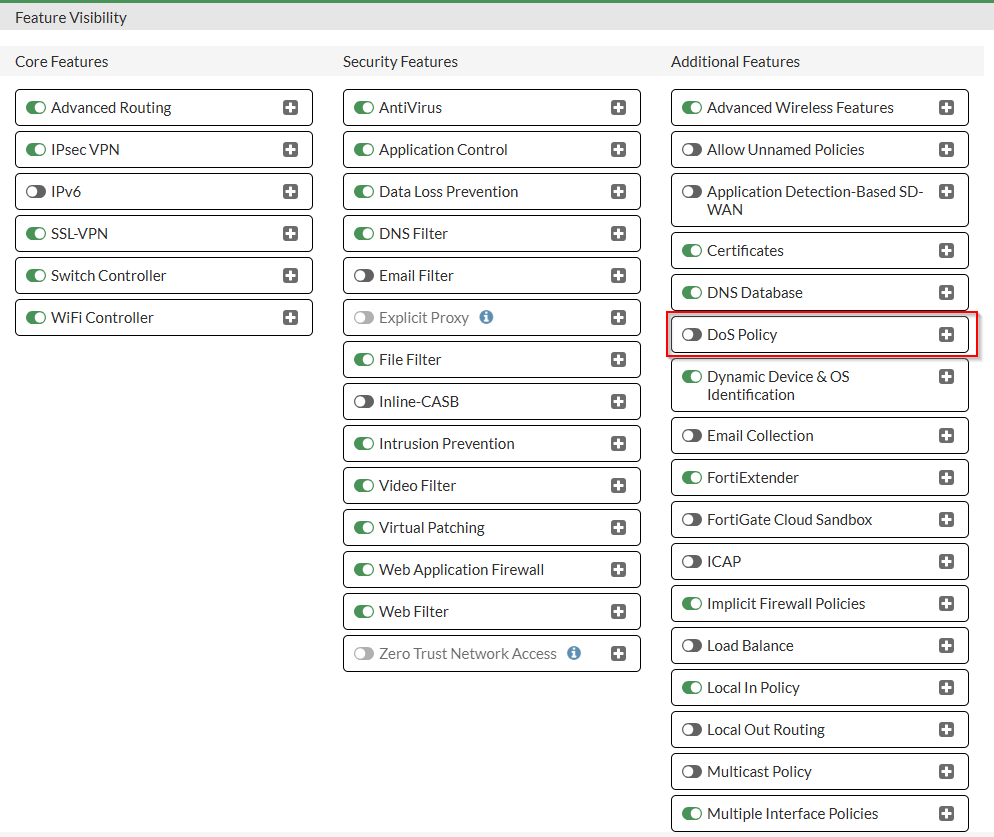Click the plus icon on Certificates
This screenshot has height=837, width=994.
946,250
